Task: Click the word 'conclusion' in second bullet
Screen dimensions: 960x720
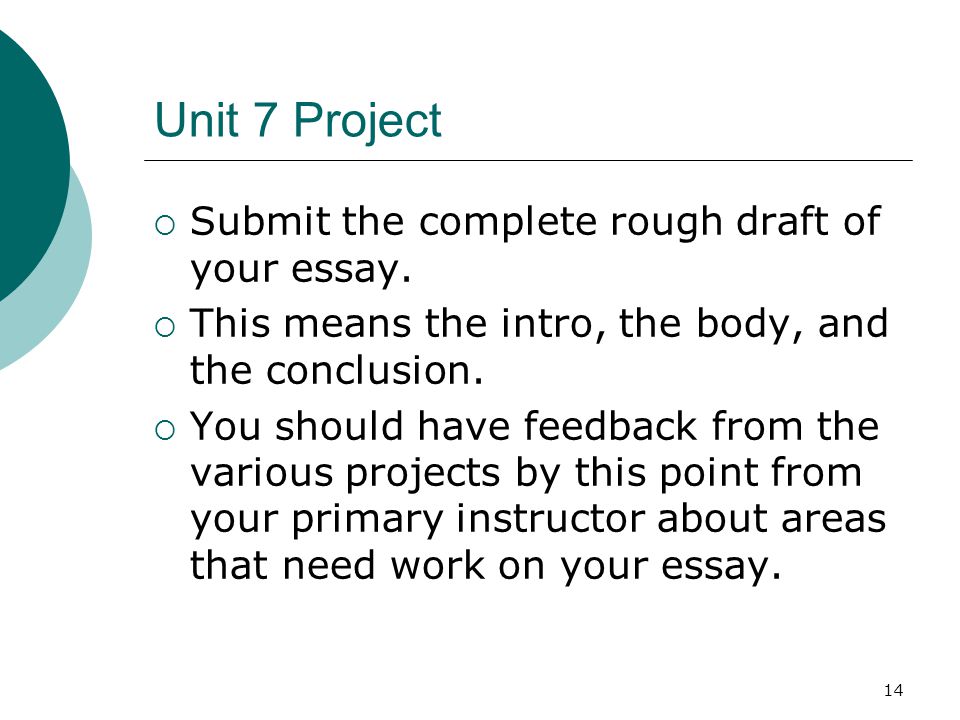Action: pos(367,371)
